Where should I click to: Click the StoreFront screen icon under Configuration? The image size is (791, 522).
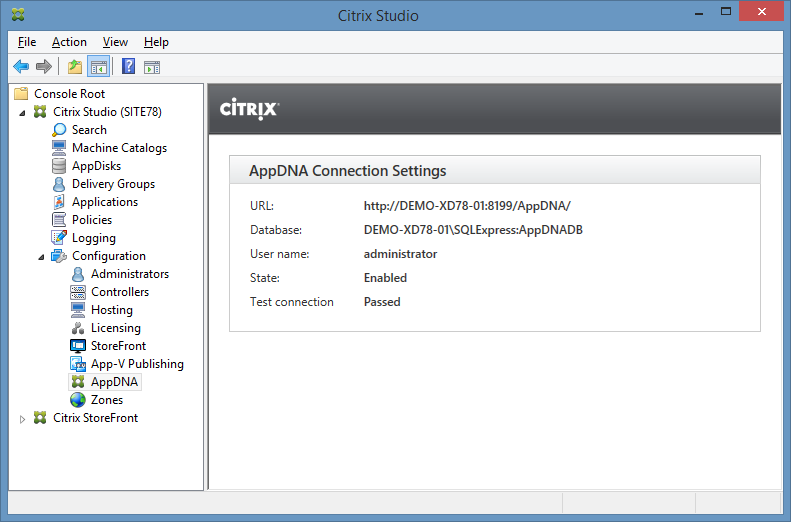point(78,346)
